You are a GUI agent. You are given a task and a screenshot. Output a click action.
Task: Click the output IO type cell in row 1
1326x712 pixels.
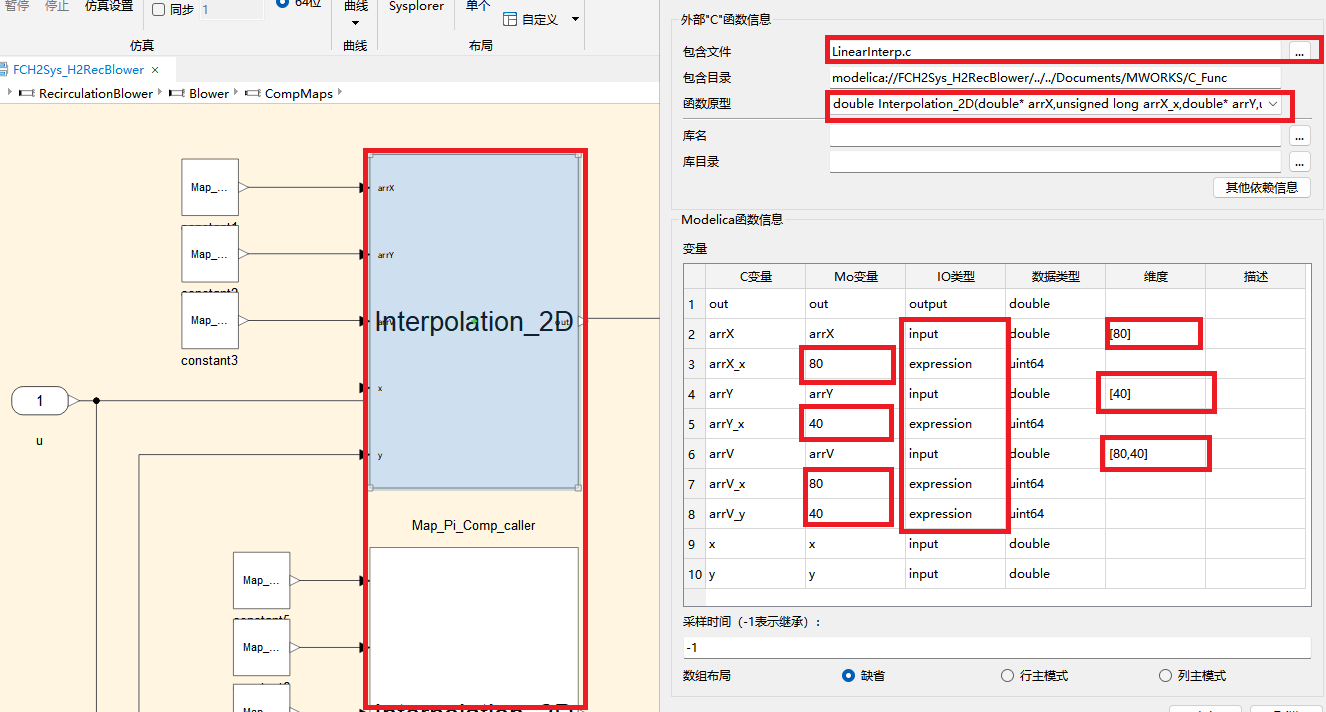point(955,304)
